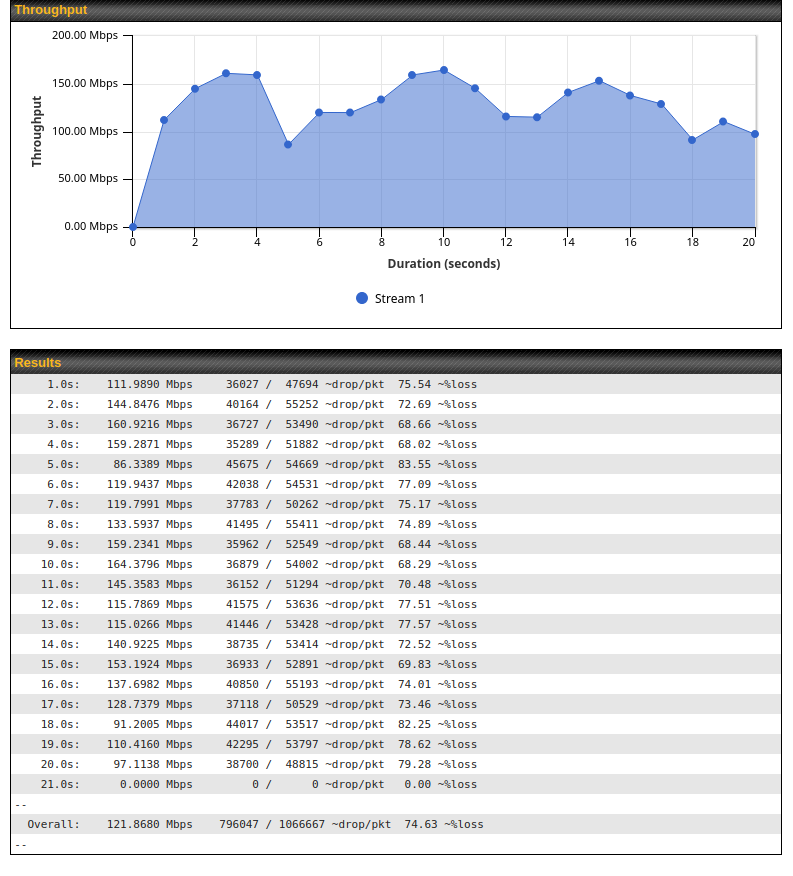Screen dimensions: 793x876
Task: Click the data point at 15 seconds
Action: tap(599, 81)
